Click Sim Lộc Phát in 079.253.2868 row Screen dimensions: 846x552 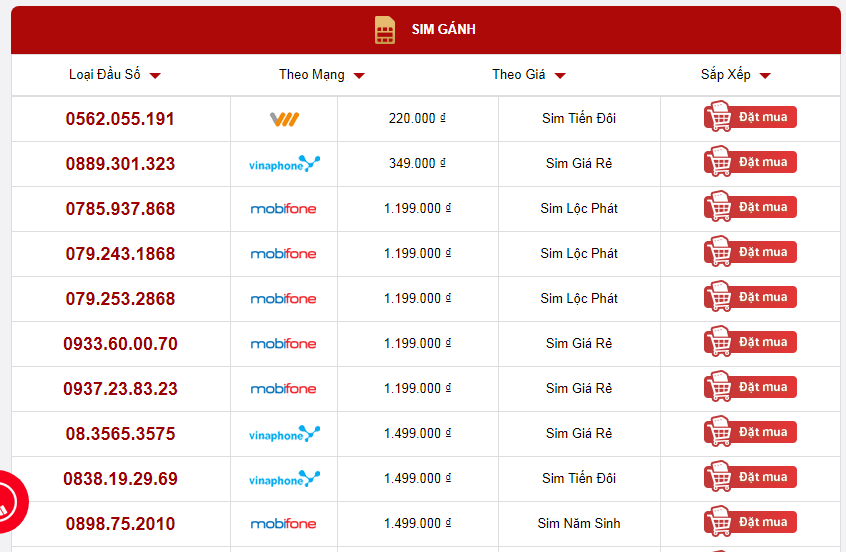point(579,298)
